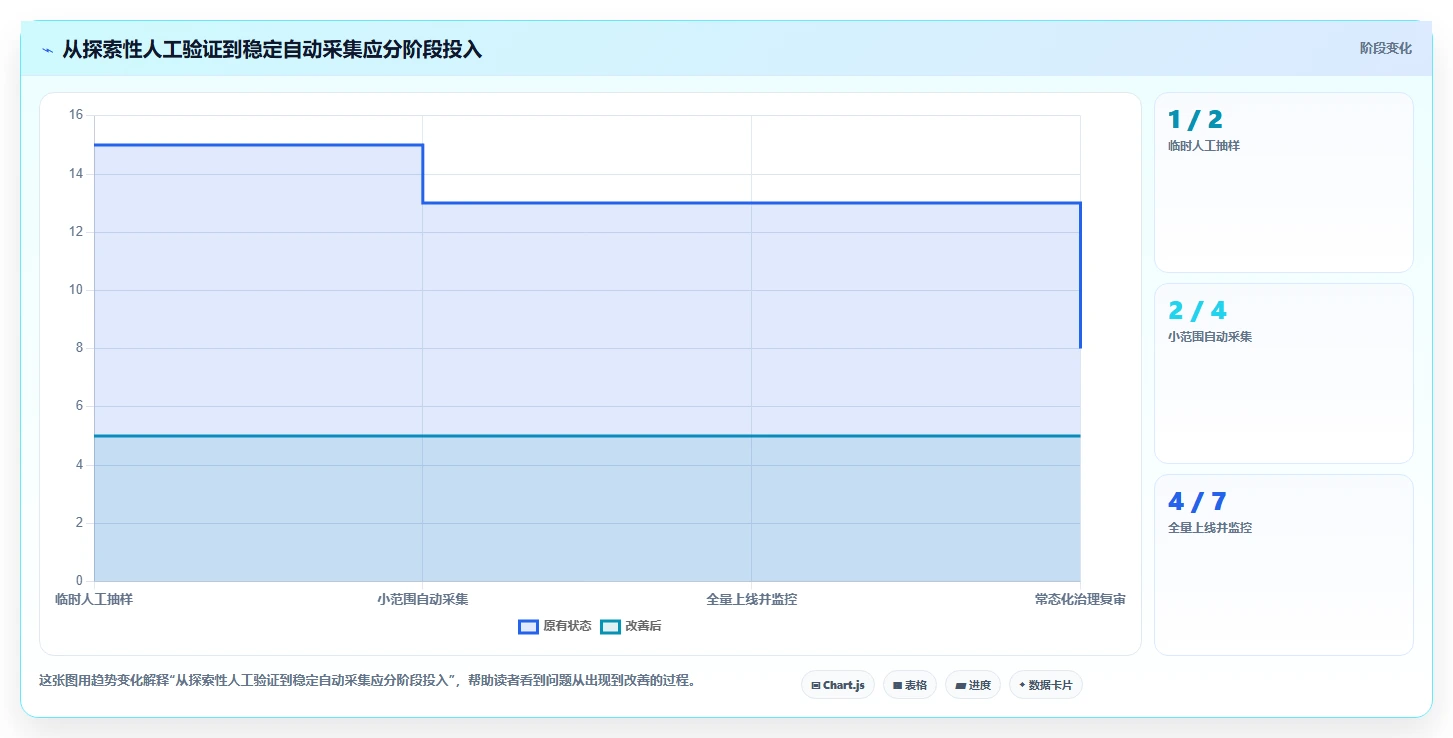Click the 阶段变化 label in the header
The image size is (1453, 738).
[x=1386, y=48]
